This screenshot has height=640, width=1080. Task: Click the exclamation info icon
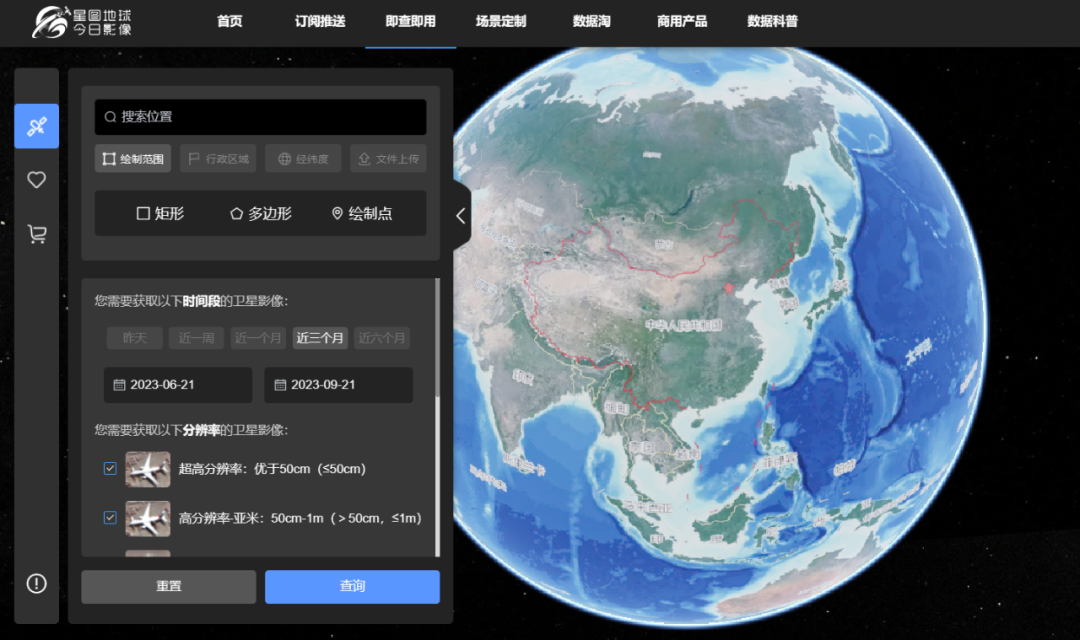(36, 584)
